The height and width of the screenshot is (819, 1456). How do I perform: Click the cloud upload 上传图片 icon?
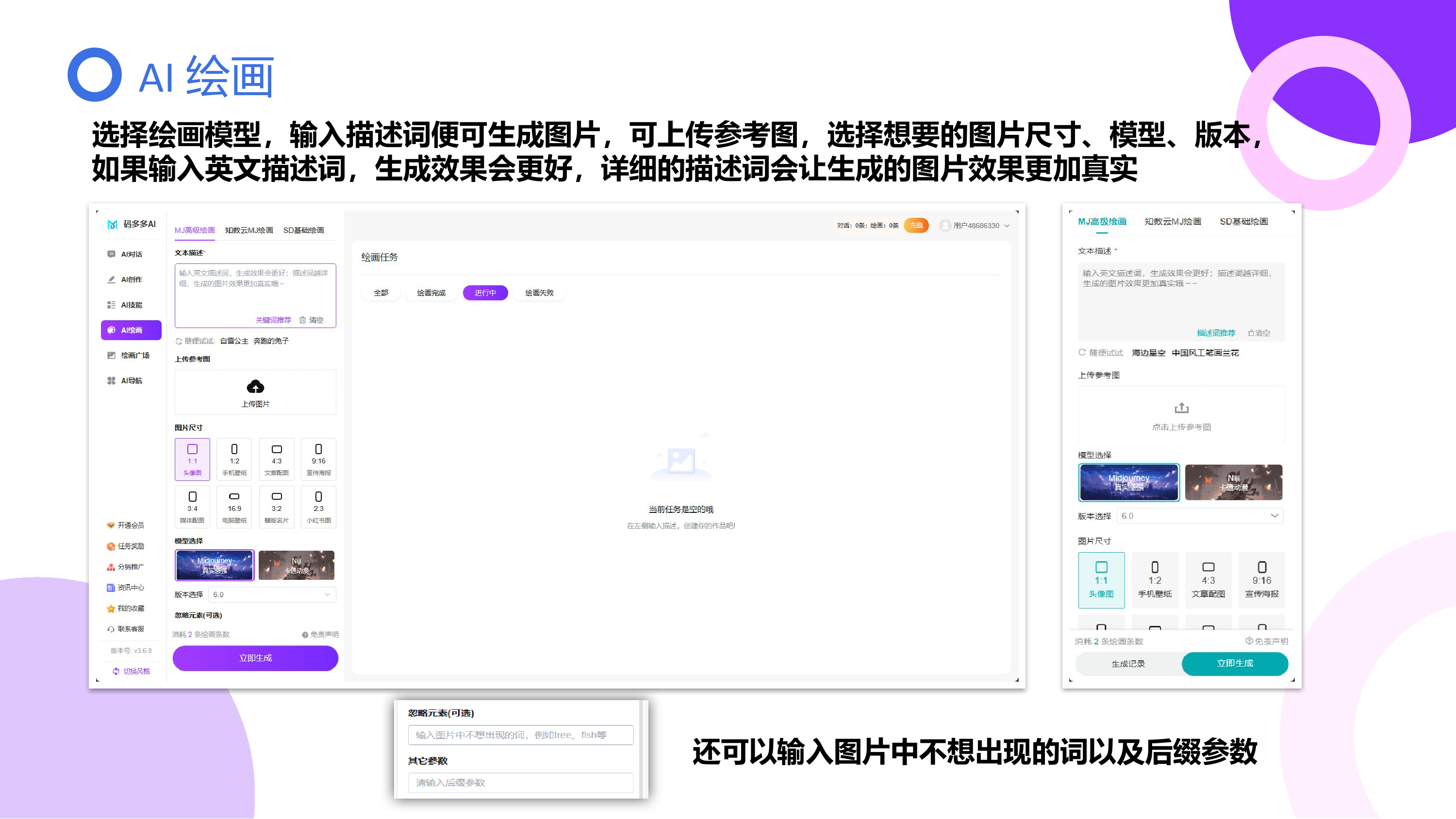tap(255, 387)
